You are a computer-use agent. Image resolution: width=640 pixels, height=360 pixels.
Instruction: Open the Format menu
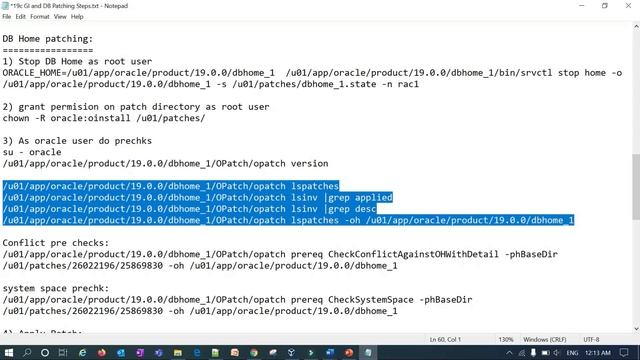[40, 17]
